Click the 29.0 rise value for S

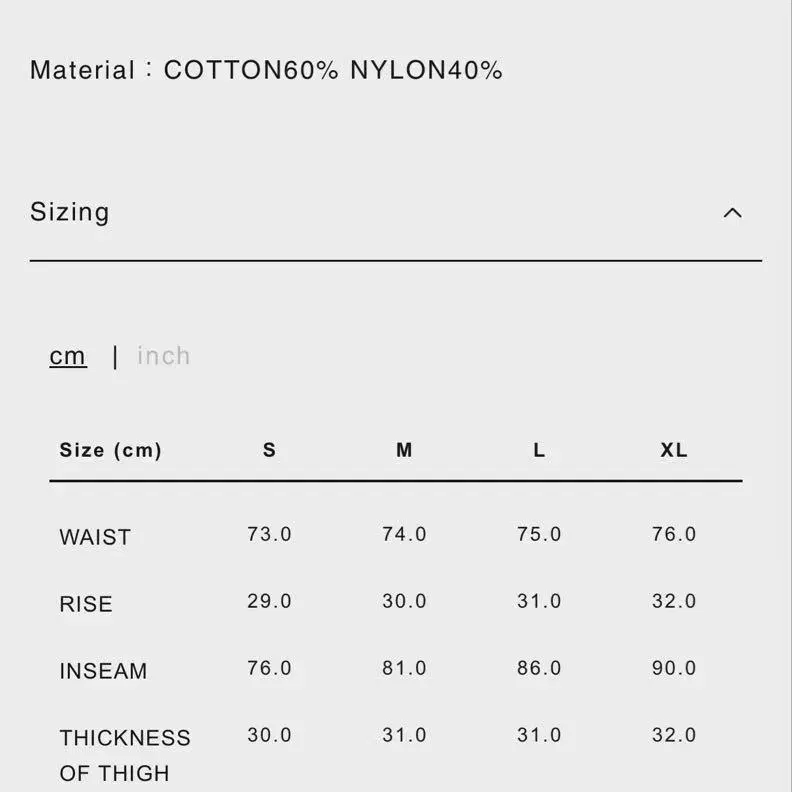(269, 601)
